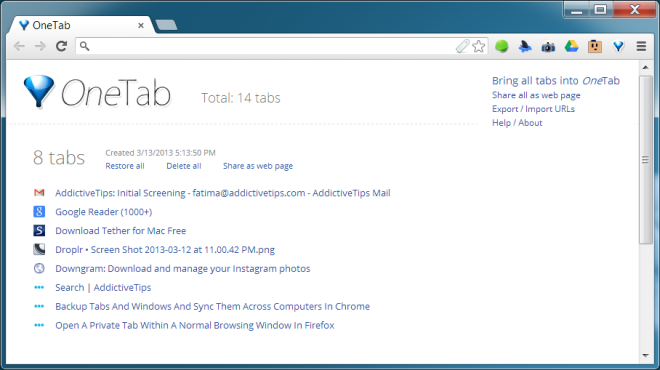The height and width of the screenshot is (370, 660).
Task: Click the favicon beside Download Tether
Action: point(39,230)
